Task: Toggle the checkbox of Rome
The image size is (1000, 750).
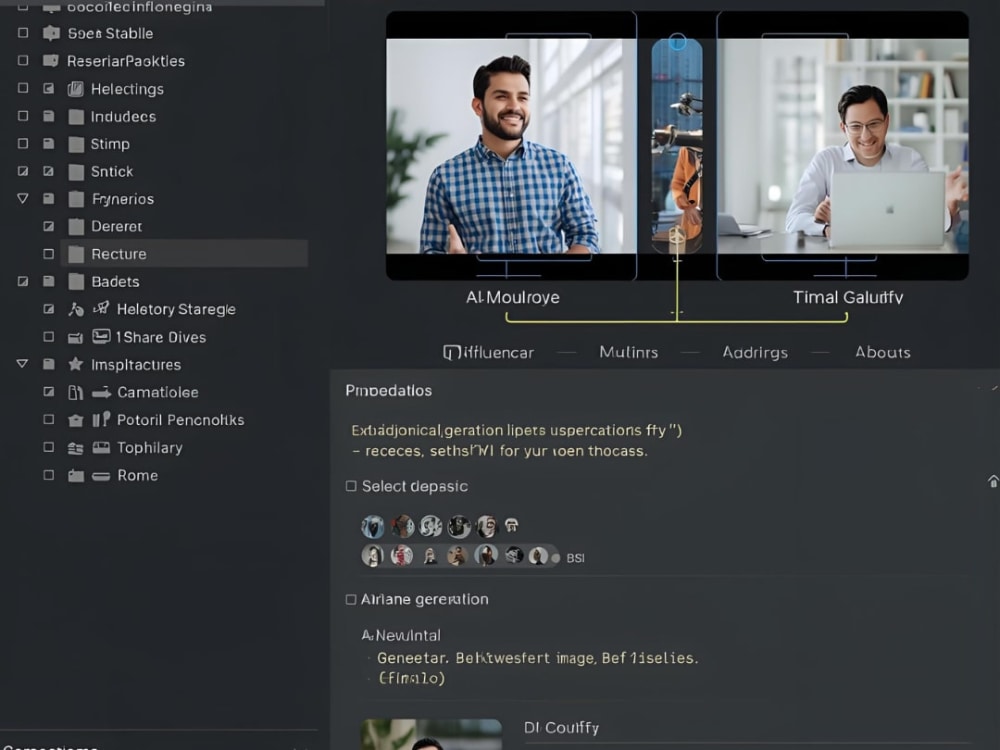Action: click(x=48, y=474)
